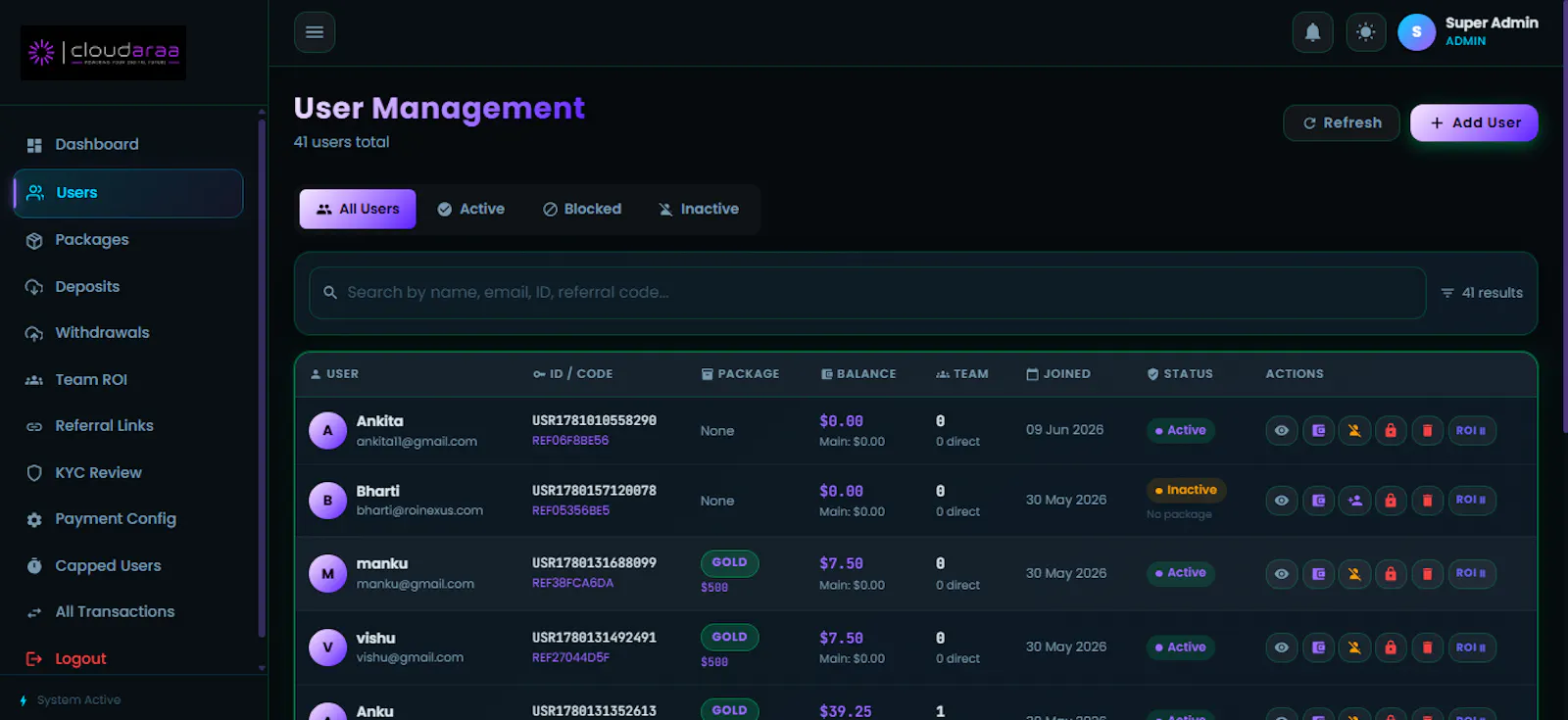Click user ID USR1780131688099

[x=594, y=563]
